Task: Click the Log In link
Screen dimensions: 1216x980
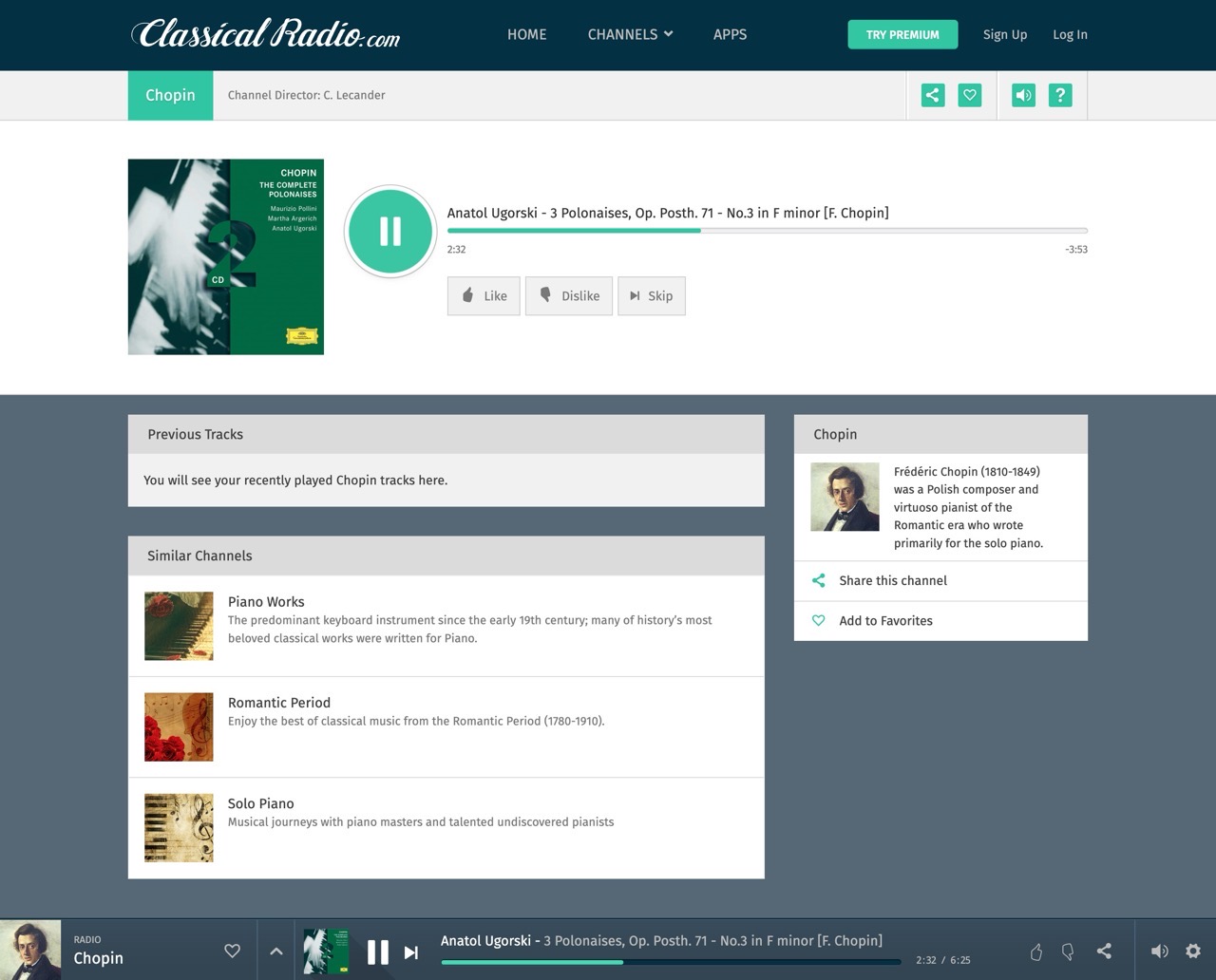Action: point(1070,34)
